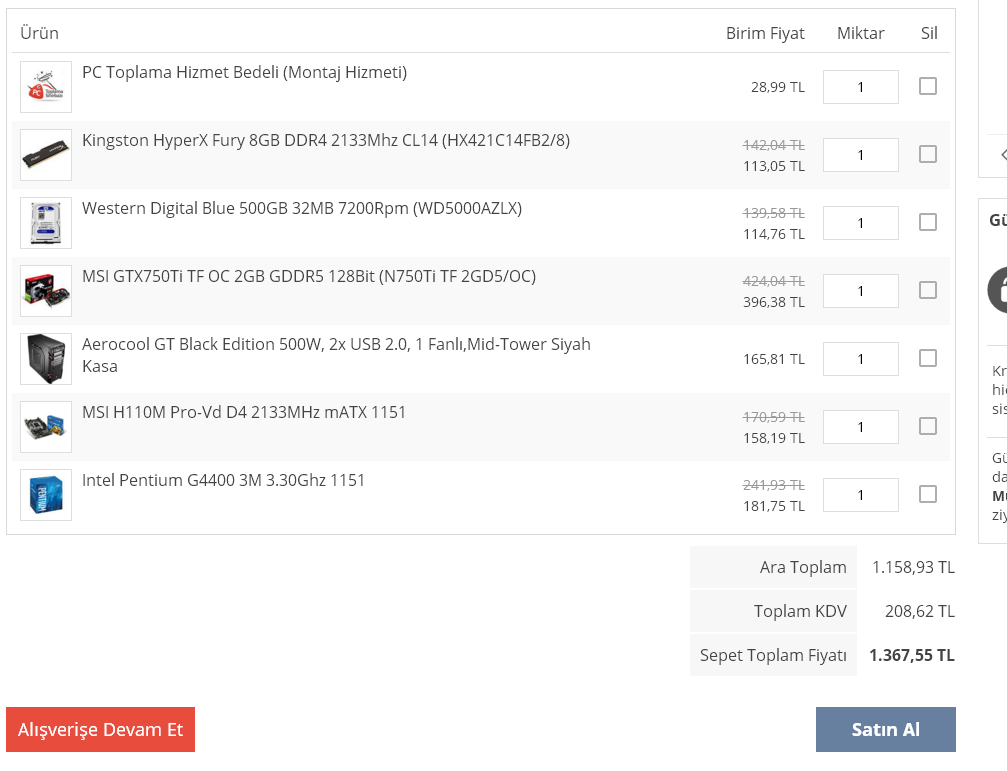Click the struck-through 139,58 TL old price
Viewport: 1007px width, 771px height.
pos(774,213)
